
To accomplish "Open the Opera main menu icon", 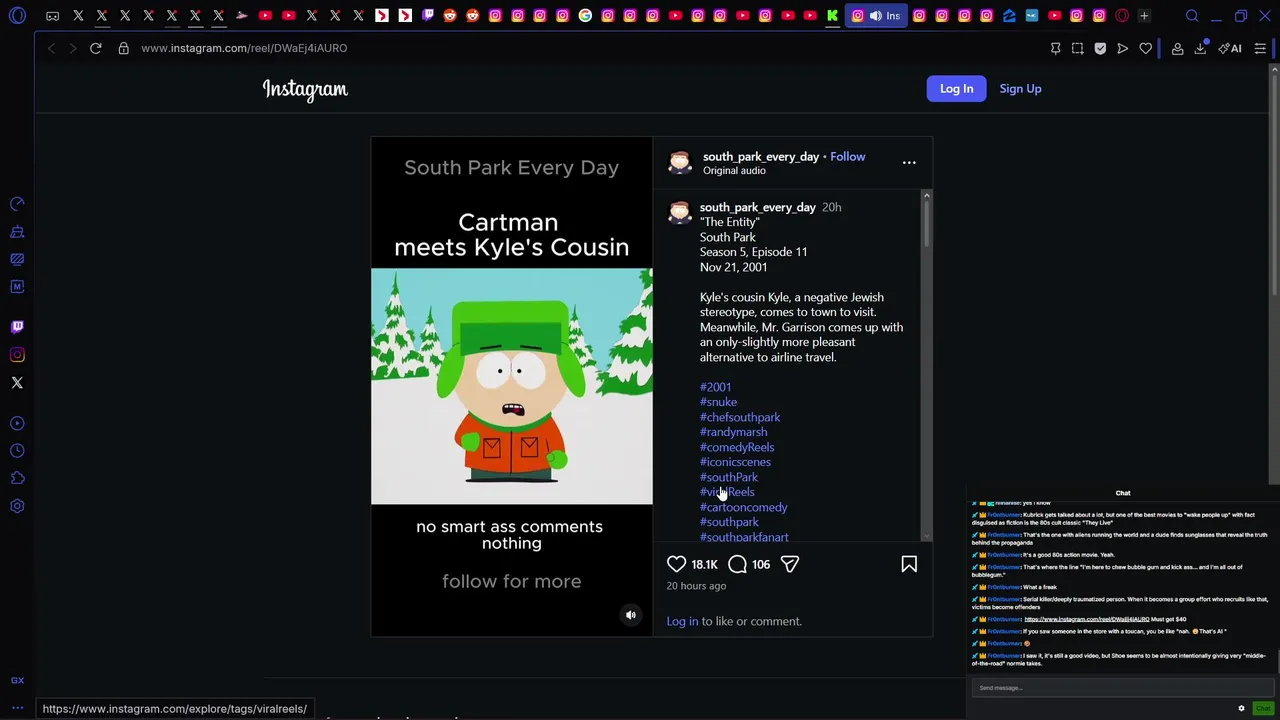I will (17, 16).
